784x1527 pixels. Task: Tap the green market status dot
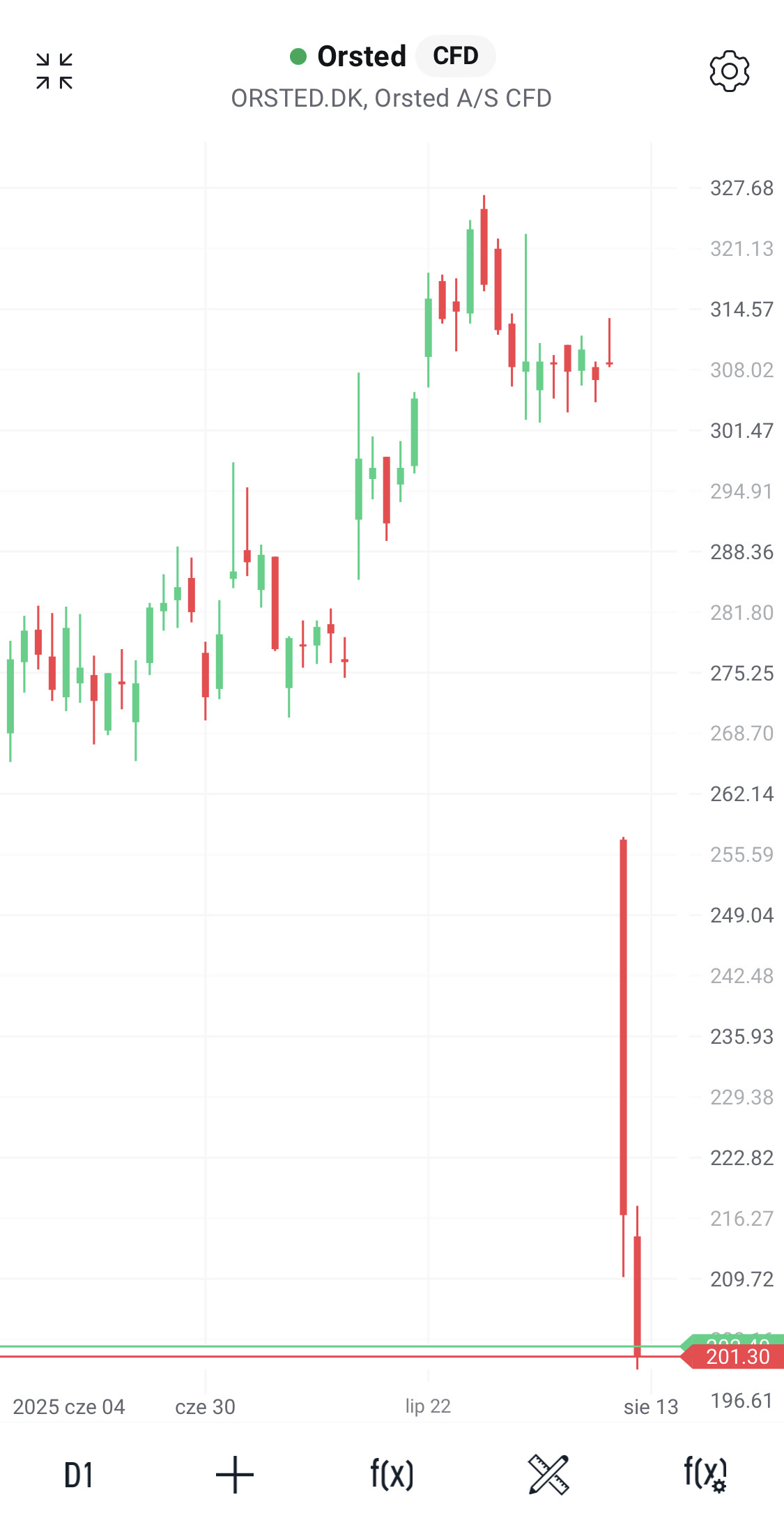[x=298, y=56]
